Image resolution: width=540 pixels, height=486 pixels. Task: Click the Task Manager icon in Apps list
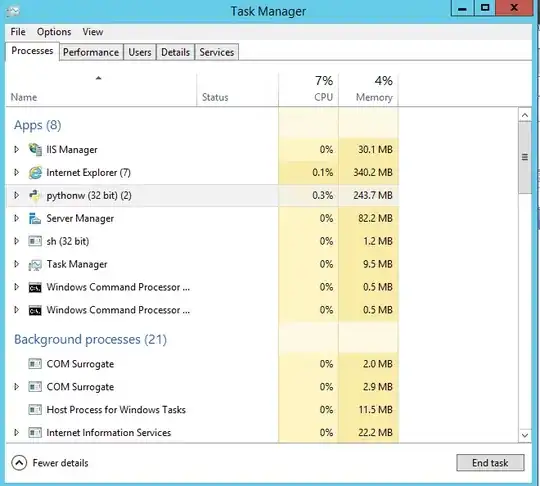tap(35, 264)
